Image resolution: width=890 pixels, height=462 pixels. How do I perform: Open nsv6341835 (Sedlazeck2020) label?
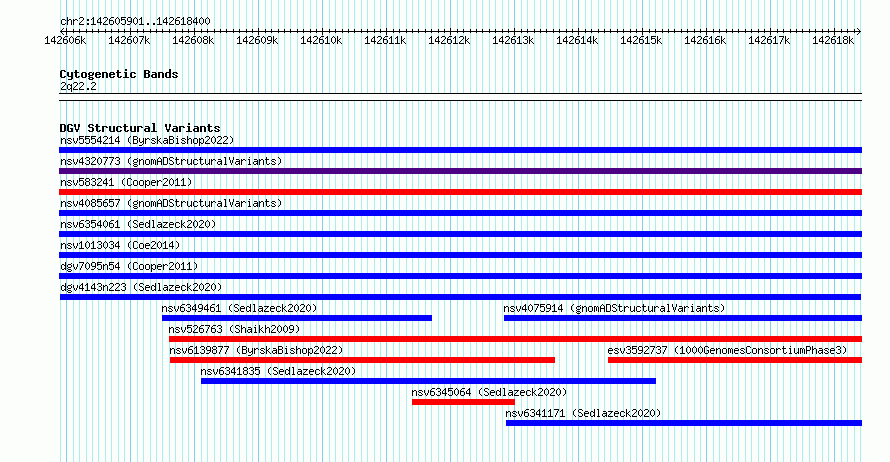click(x=278, y=371)
